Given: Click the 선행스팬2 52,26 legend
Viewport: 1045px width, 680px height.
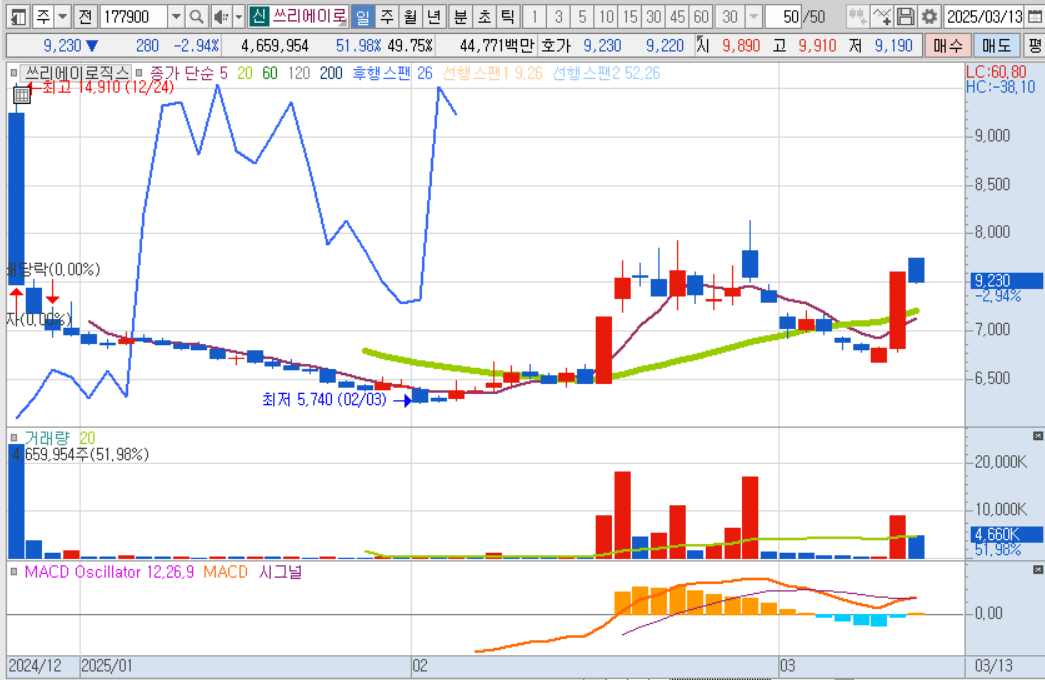Looking at the screenshot, I should [x=606, y=73].
